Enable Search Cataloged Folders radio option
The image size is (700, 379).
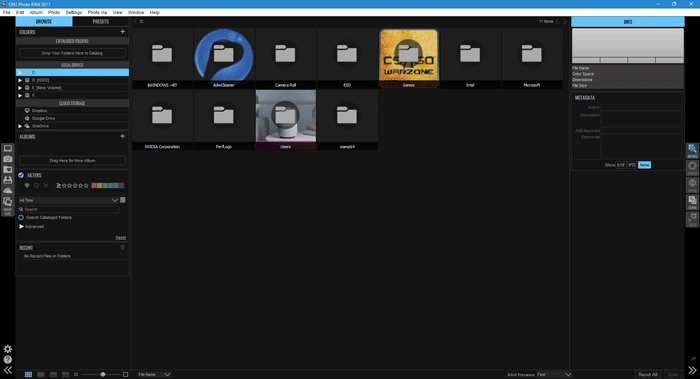pos(21,217)
